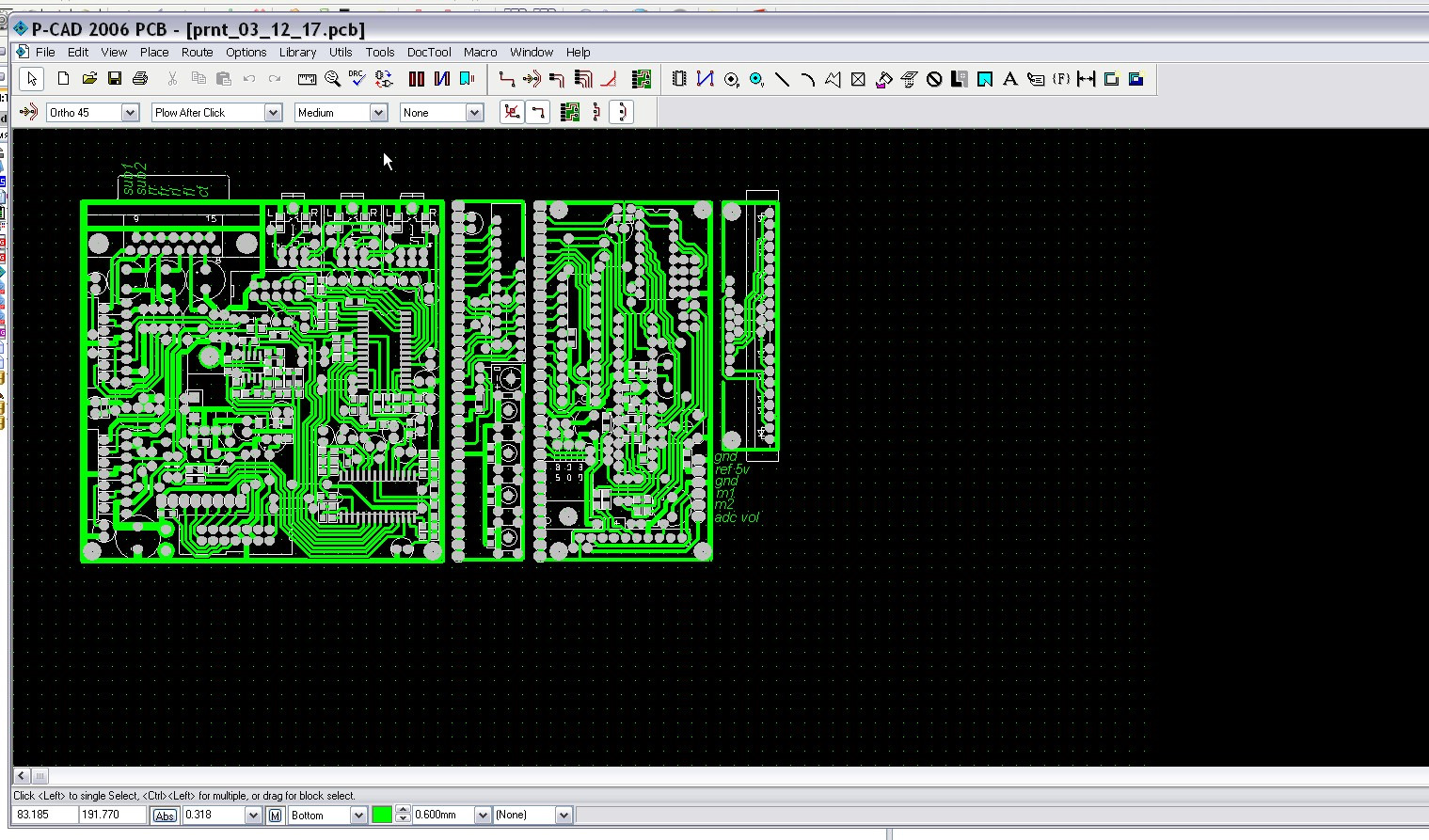
Task: Toggle the M macro record button
Action: 275,816
